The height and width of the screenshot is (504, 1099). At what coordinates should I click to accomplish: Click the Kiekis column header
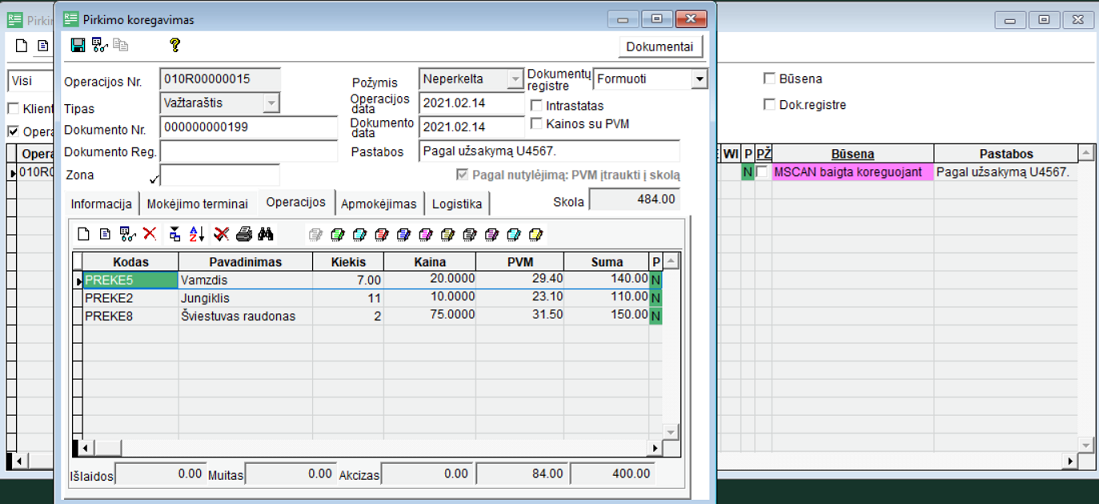[x=348, y=261]
